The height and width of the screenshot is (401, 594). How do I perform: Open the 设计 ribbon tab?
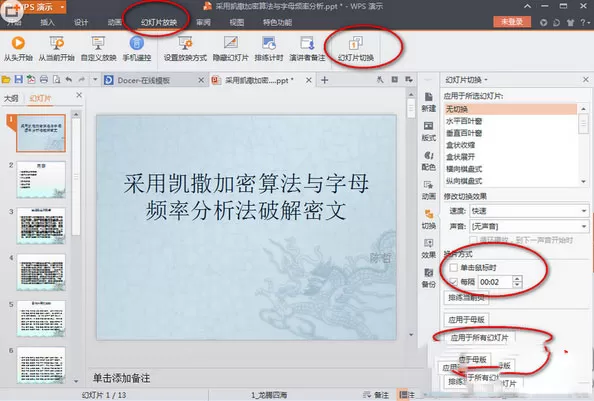81,22
